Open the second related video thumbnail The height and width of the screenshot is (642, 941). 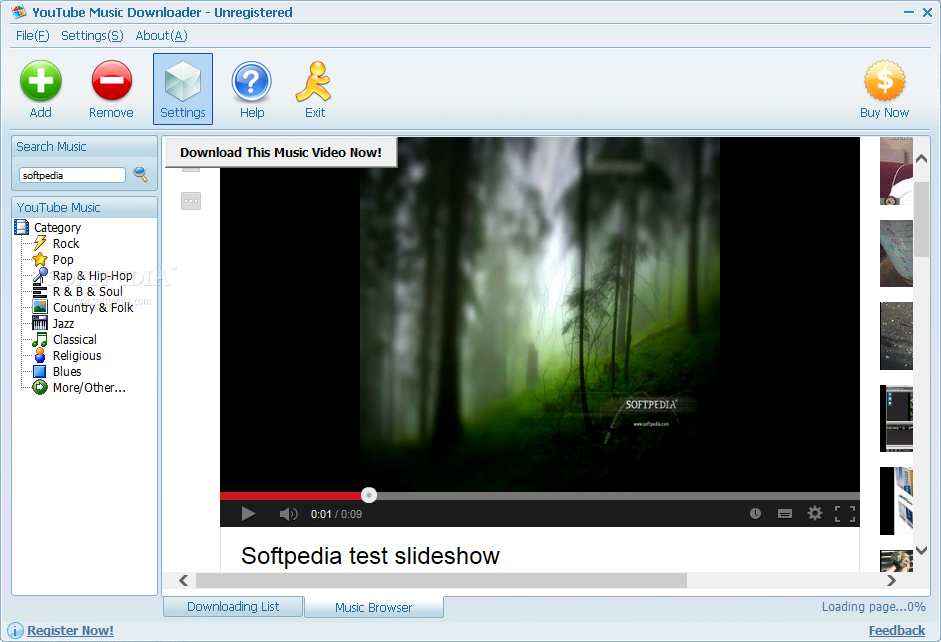tap(896, 253)
